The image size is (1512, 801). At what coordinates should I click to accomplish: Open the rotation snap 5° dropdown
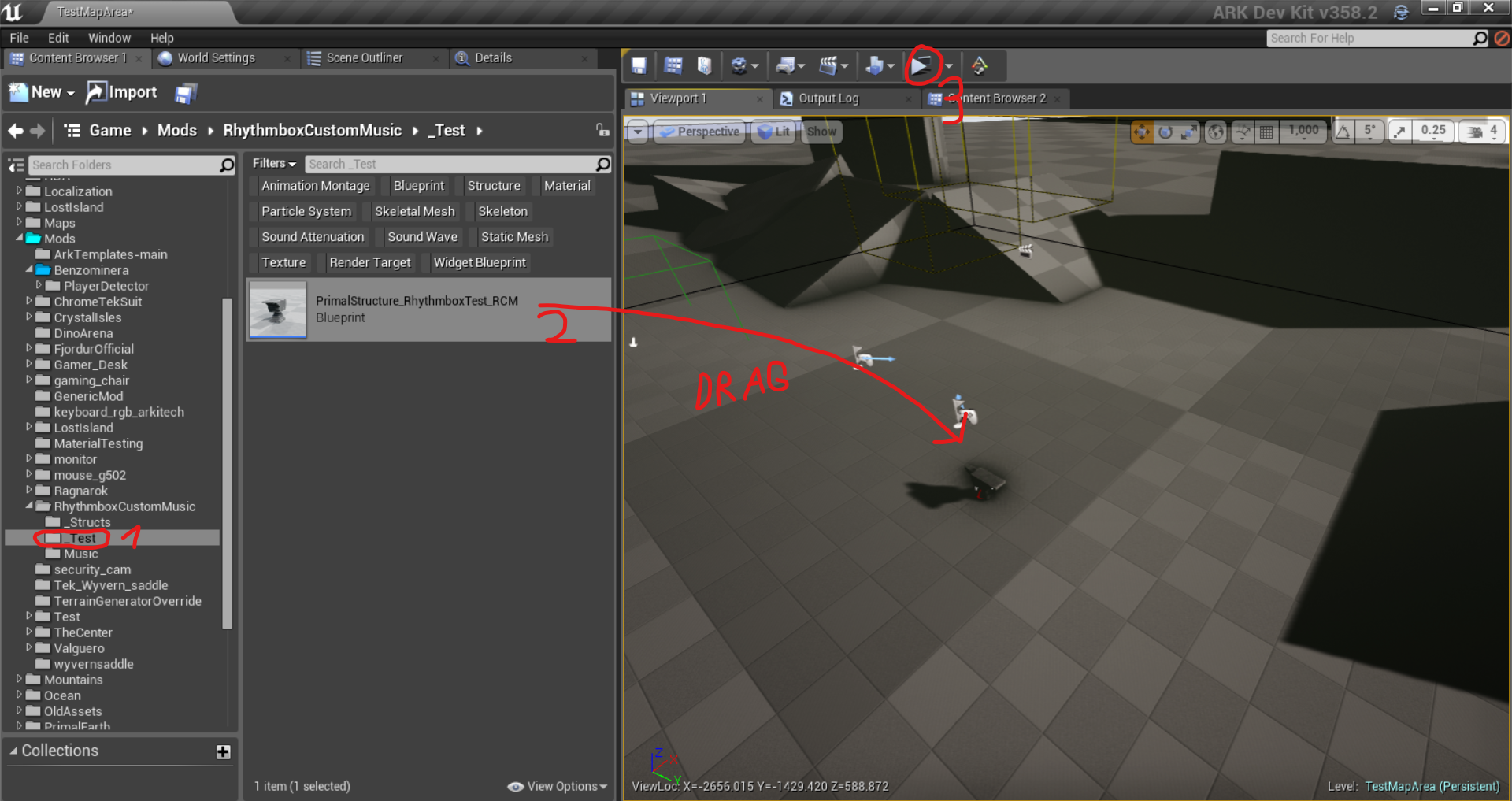click(1370, 132)
